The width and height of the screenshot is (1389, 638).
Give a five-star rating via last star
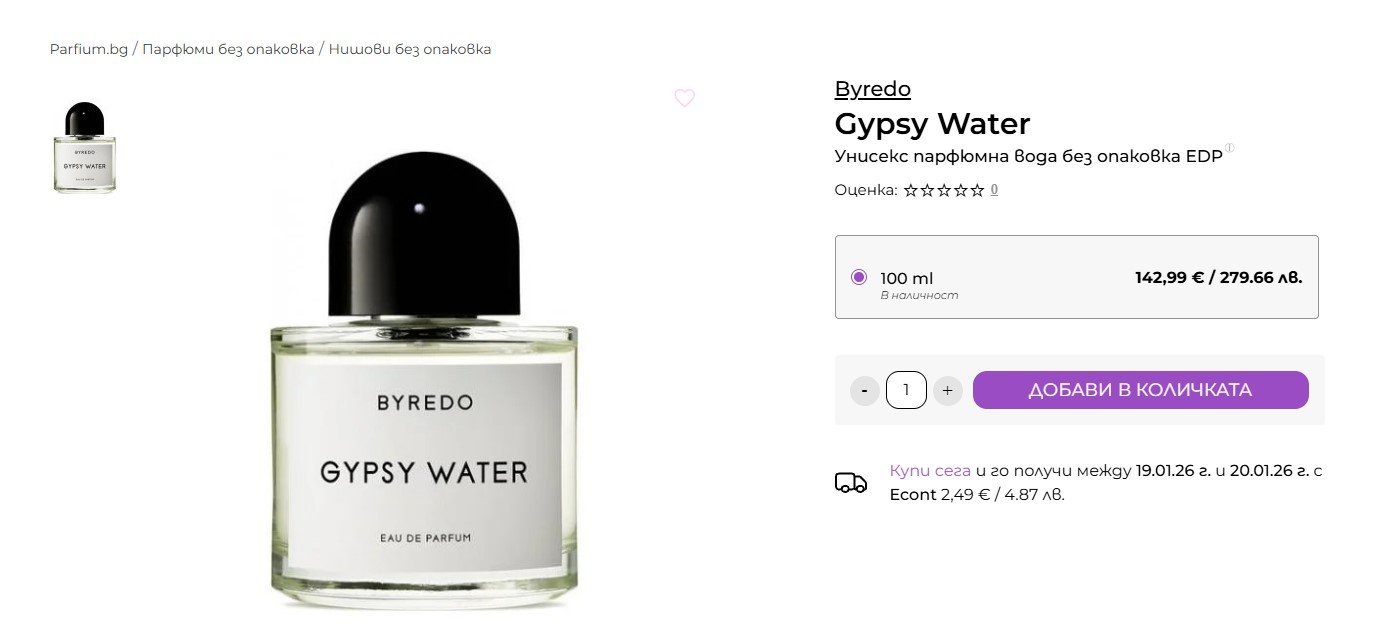pos(977,190)
